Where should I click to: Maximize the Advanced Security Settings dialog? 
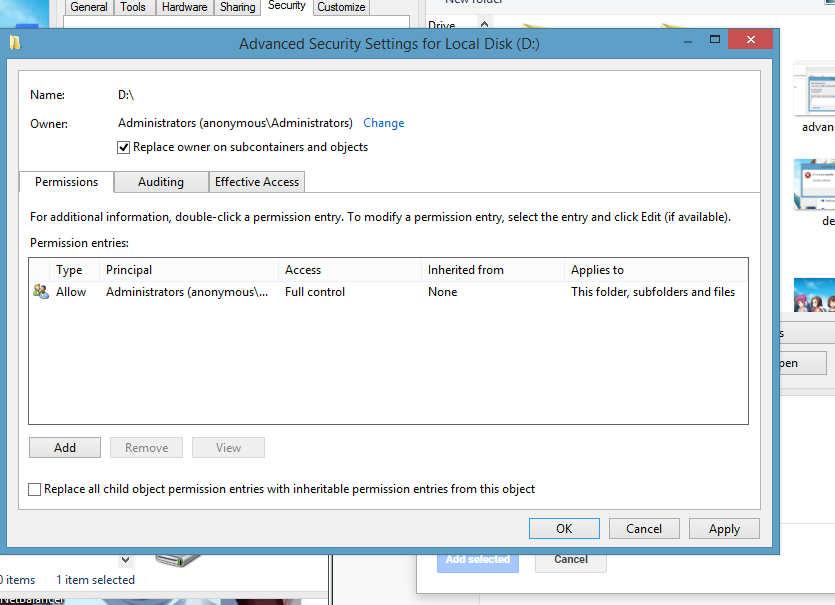(715, 39)
